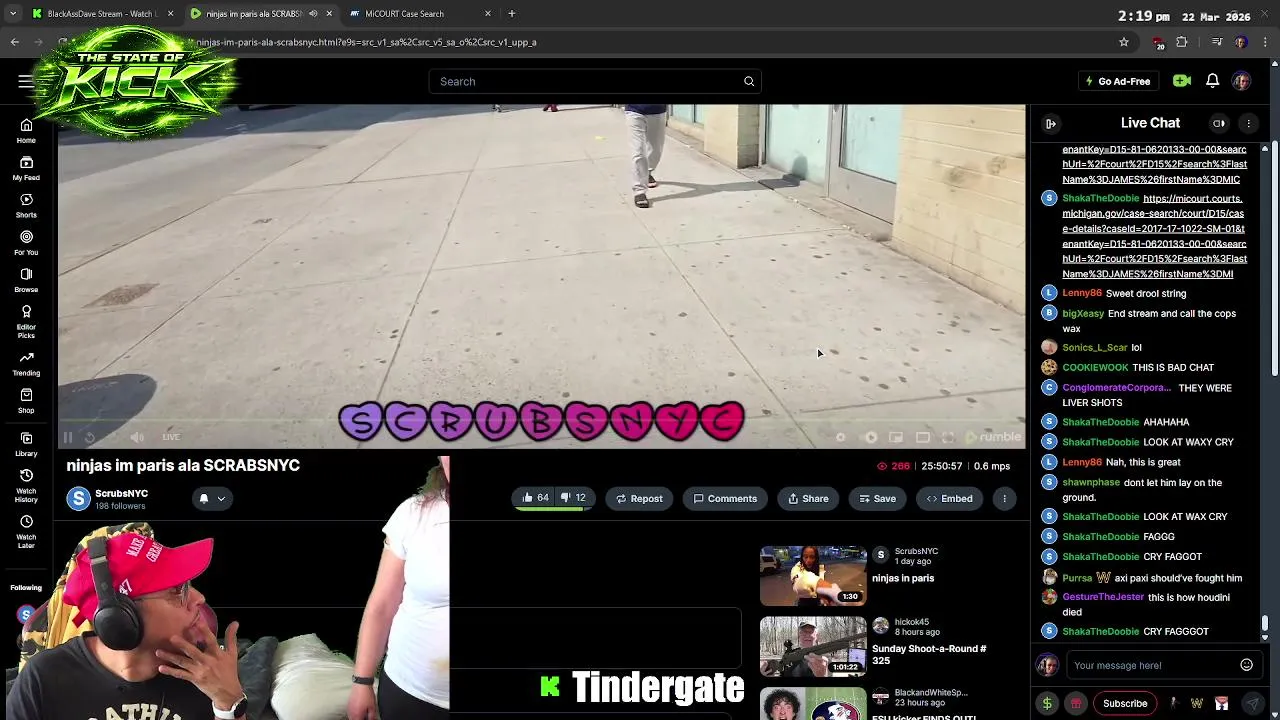The height and width of the screenshot is (720, 1280).
Task: Open the chat store icon
Action: pyautogui.click(x=1076, y=703)
